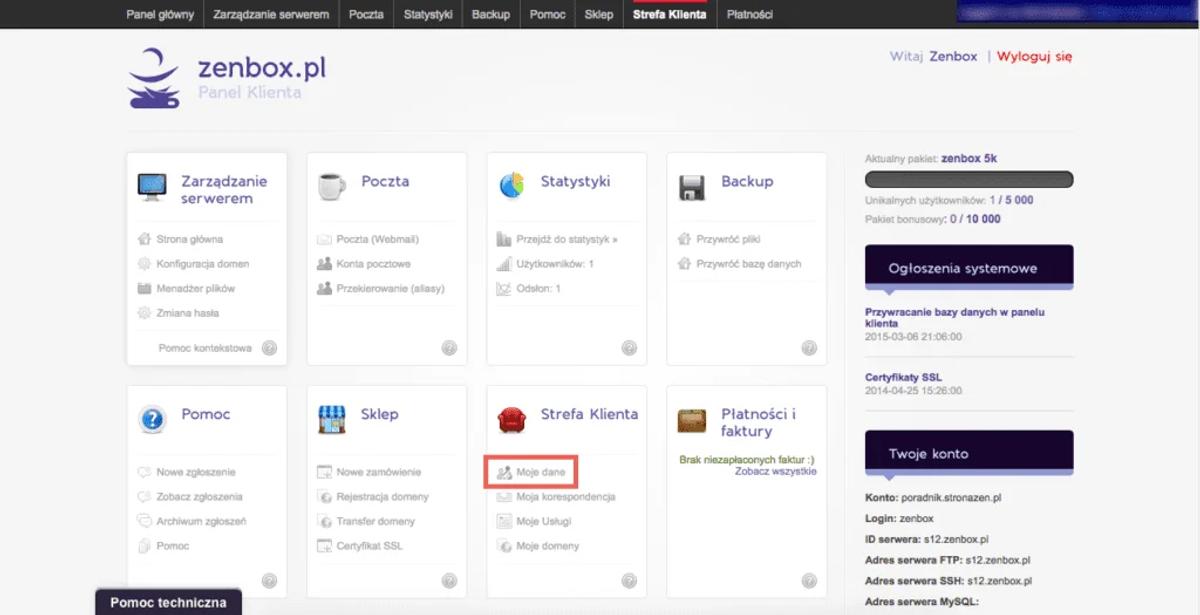The height and width of the screenshot is (615, 1200).
Task: Open Przywróć bazę danych link
Action: pos(749,264)
